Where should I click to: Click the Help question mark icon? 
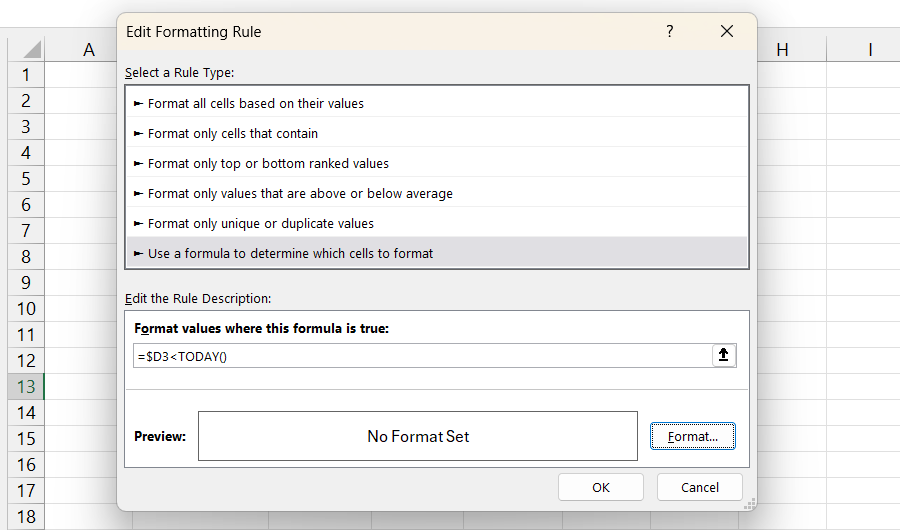point(670,32)
